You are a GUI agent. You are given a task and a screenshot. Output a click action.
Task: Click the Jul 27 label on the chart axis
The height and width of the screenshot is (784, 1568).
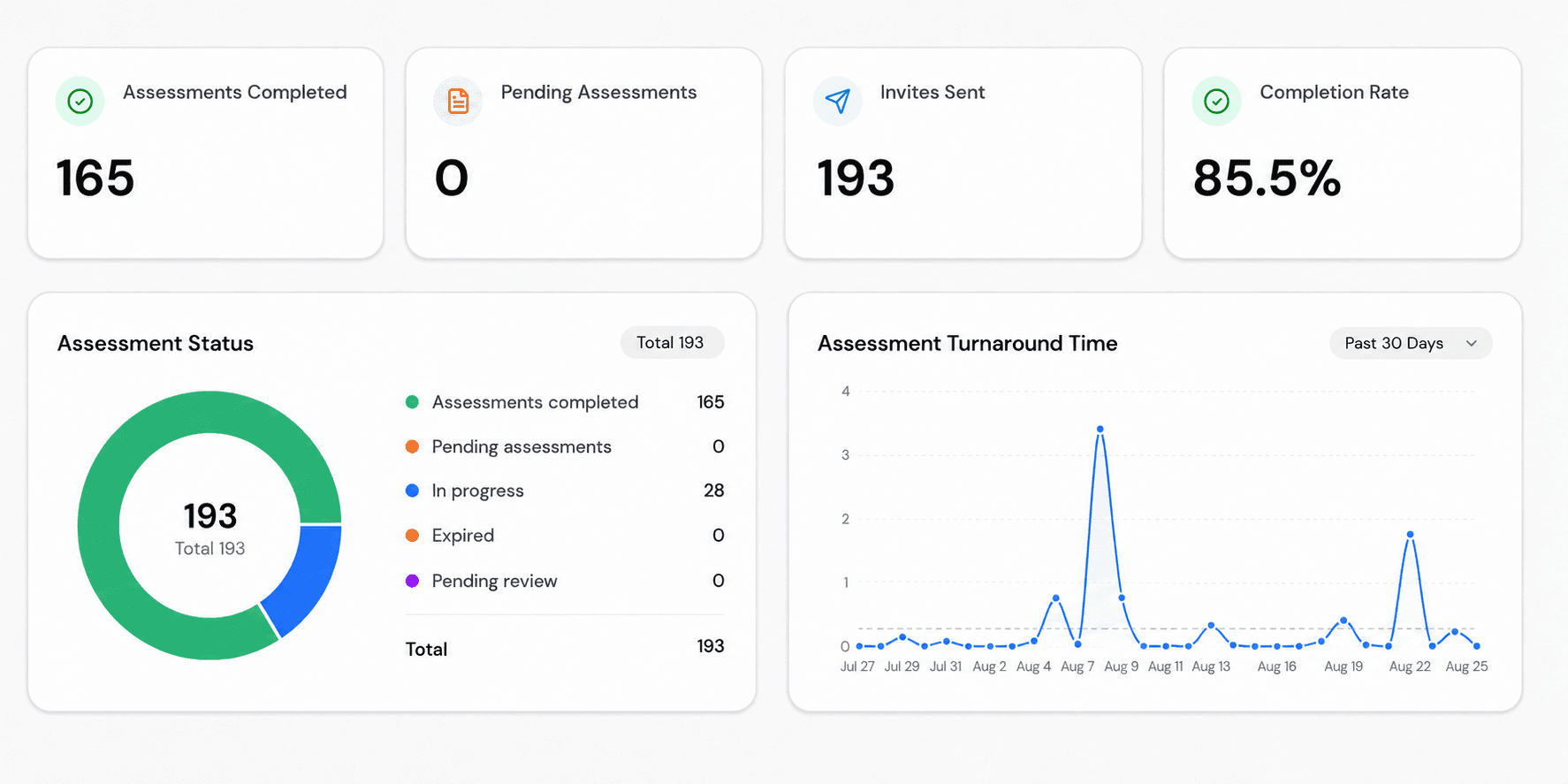[x=857, y=666]
